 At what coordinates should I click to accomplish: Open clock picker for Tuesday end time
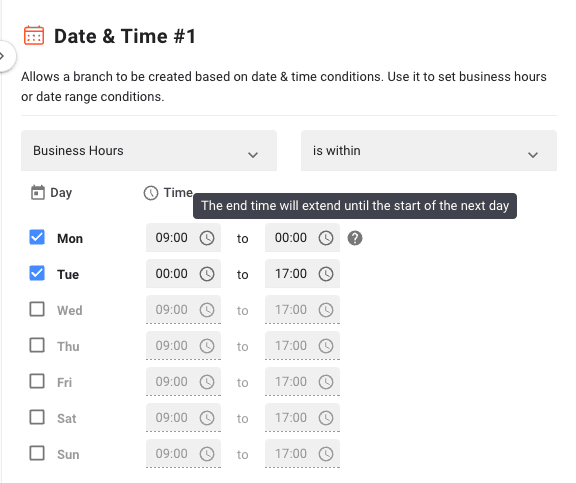tap(326, 274)
